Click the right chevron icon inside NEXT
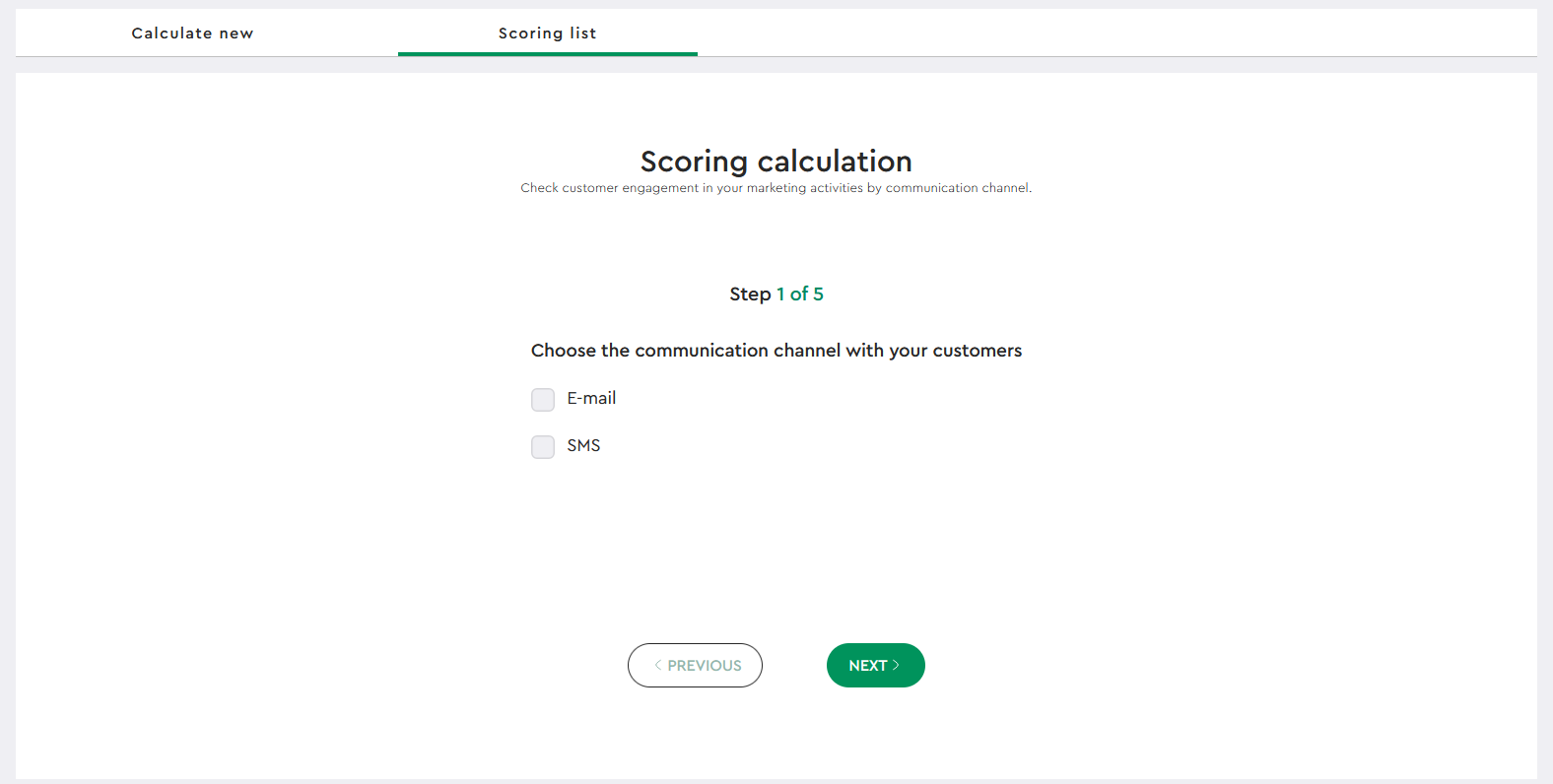The image size is (1553, 784). (896, 666)
